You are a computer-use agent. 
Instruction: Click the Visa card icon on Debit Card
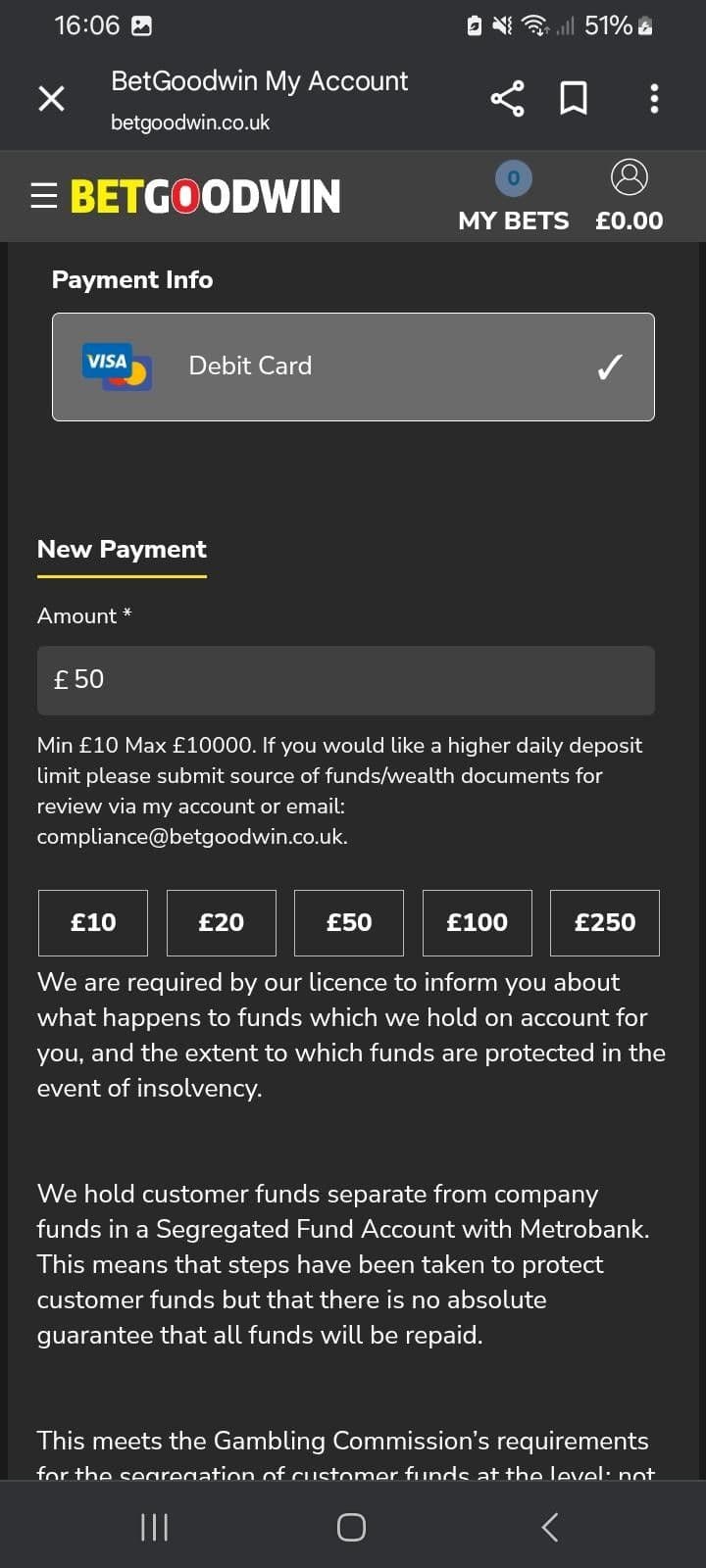pyautogui.click(x=116, y=366)
